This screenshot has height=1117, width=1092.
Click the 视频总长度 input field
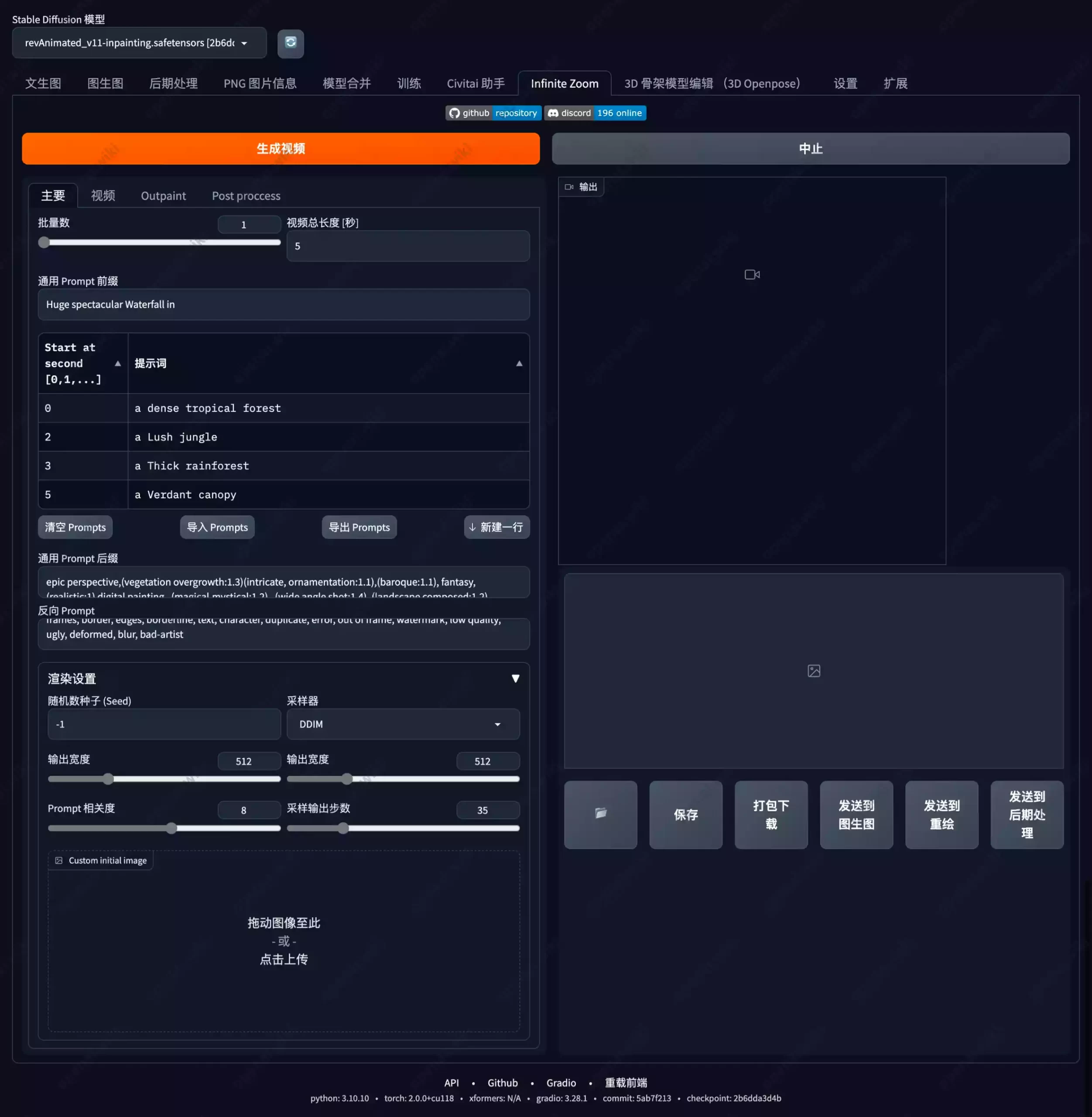(408, 246)
